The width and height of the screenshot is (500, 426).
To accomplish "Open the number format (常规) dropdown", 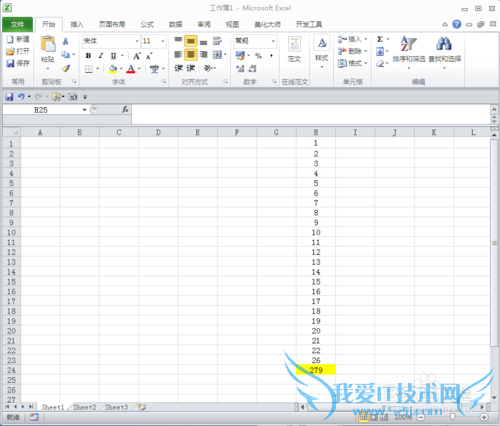I will (x=273, y=41).
